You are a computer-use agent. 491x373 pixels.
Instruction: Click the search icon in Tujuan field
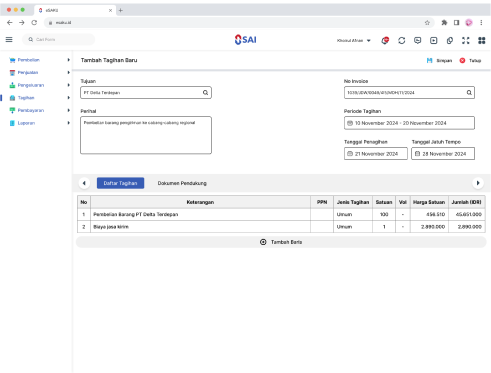(x=205, y=93)
